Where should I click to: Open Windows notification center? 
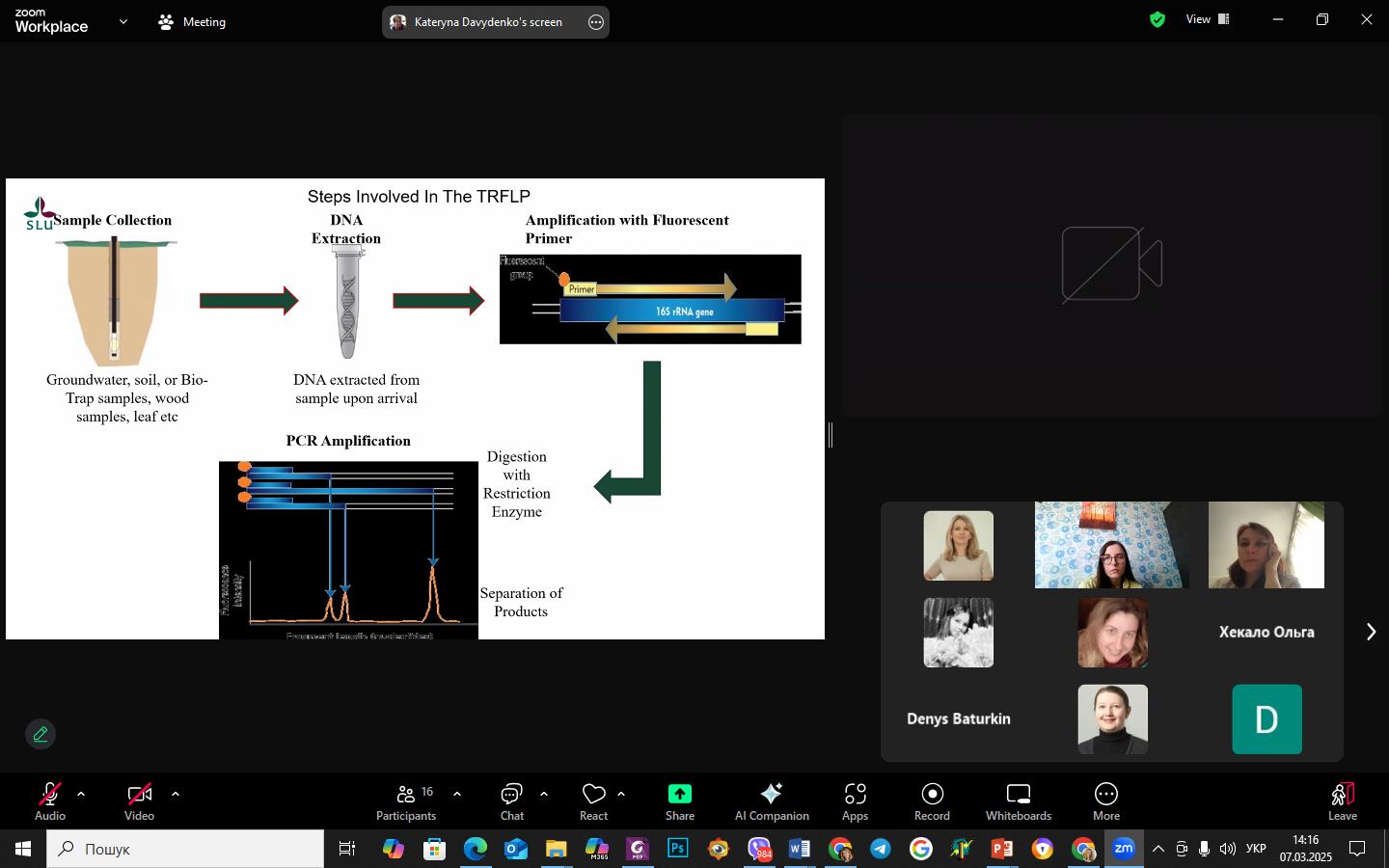1357,849
